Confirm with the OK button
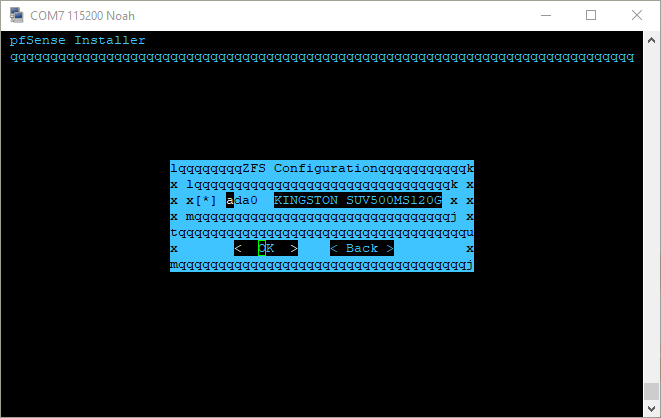This screenshot has width=661, height=418. 266,249
